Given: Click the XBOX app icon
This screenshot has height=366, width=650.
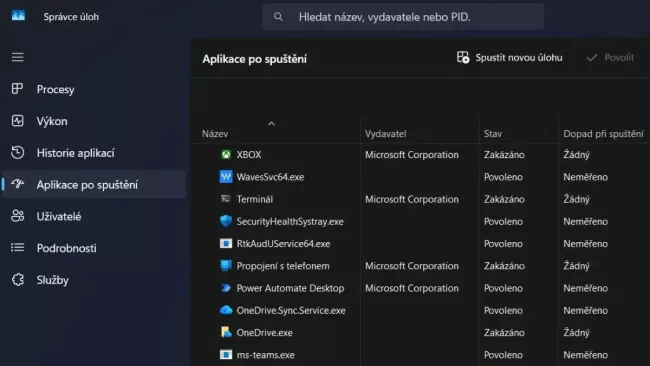Looking at the screenshot, I should tap(226, 155).
